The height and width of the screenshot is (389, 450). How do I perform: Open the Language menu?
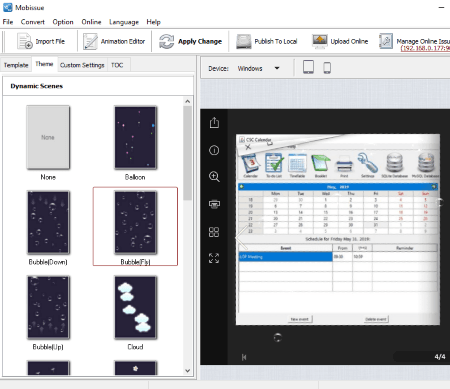pos(124,22)
